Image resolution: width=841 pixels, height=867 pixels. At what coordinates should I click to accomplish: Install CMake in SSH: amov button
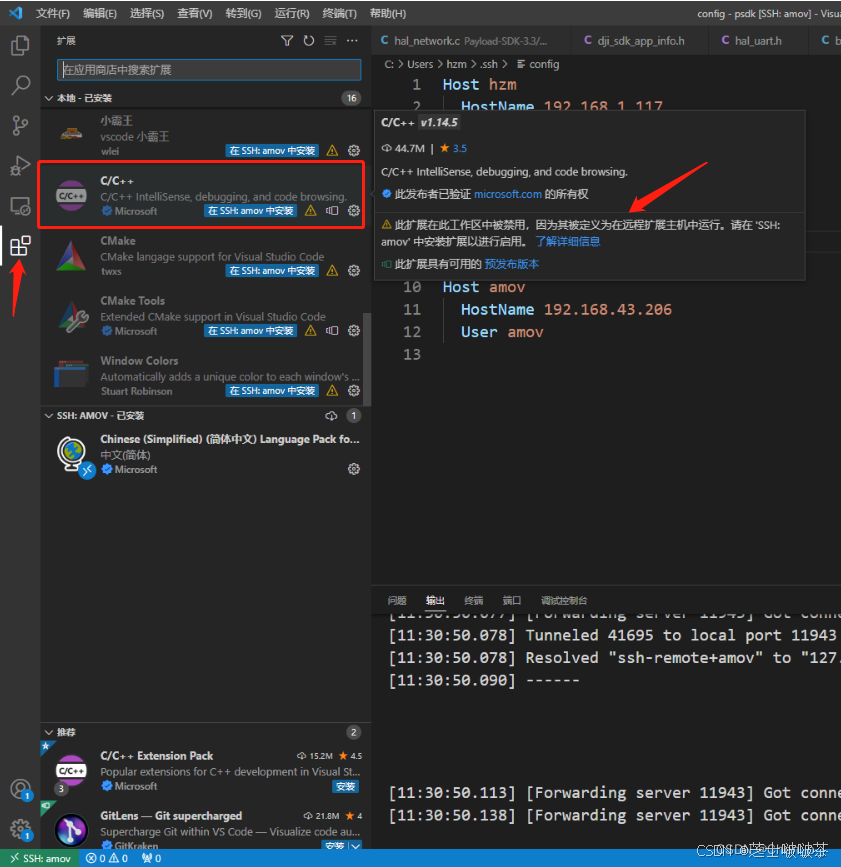pos(272,270)
